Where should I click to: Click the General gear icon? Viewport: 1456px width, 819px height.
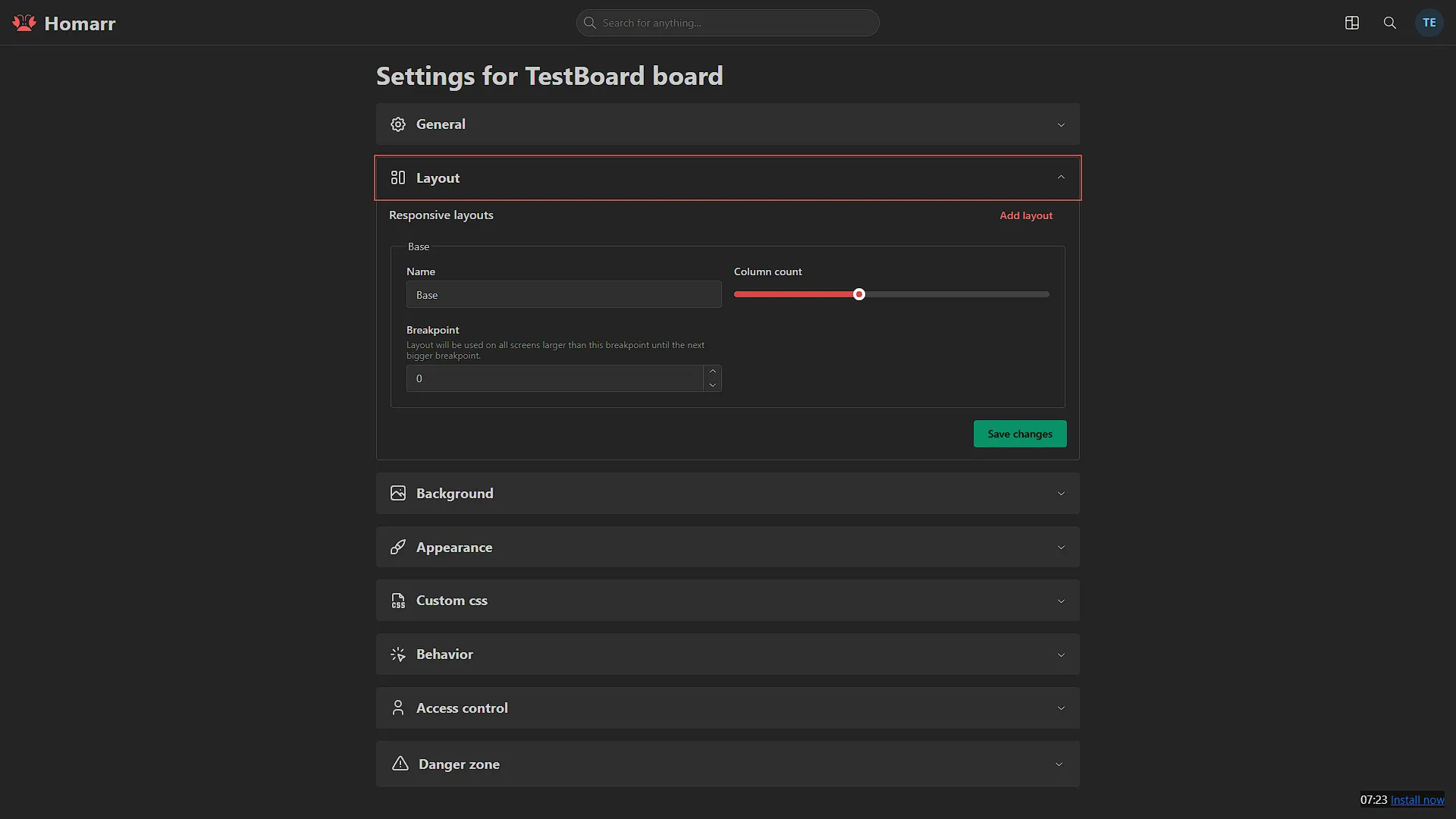(398, 124)
